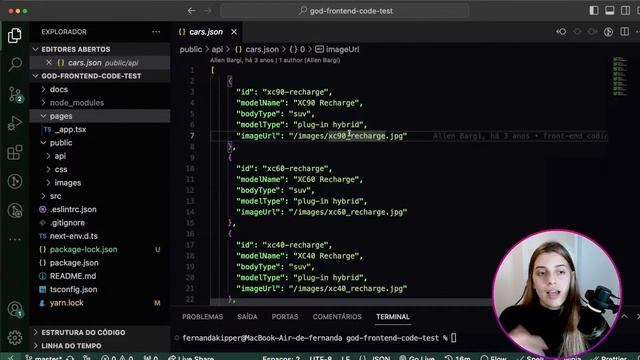
Task: Switch to the Terminal panel tab
Action: (x=393, y=317)
